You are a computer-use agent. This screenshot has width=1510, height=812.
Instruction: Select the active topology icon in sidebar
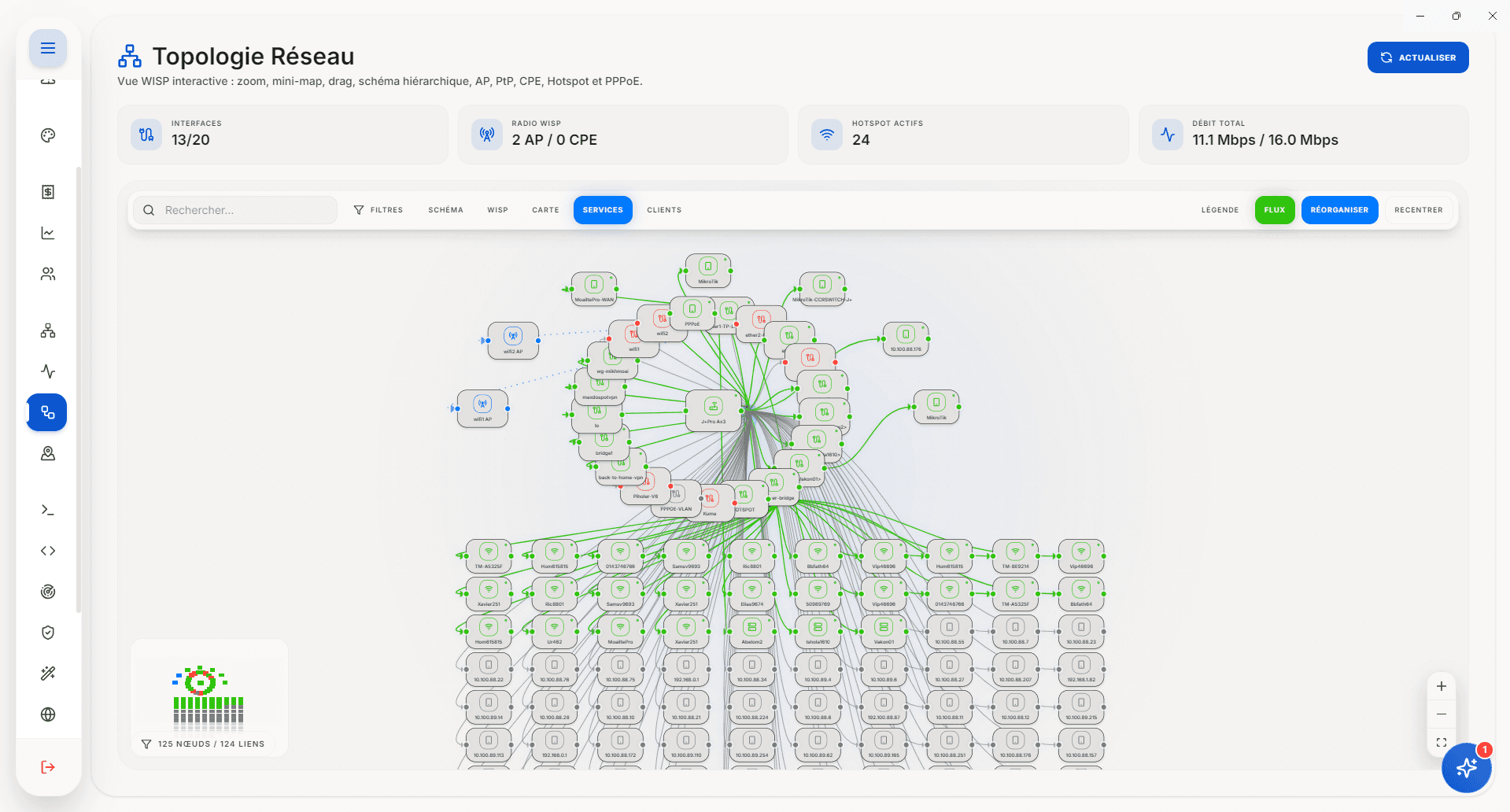click(x=48, y=412)
